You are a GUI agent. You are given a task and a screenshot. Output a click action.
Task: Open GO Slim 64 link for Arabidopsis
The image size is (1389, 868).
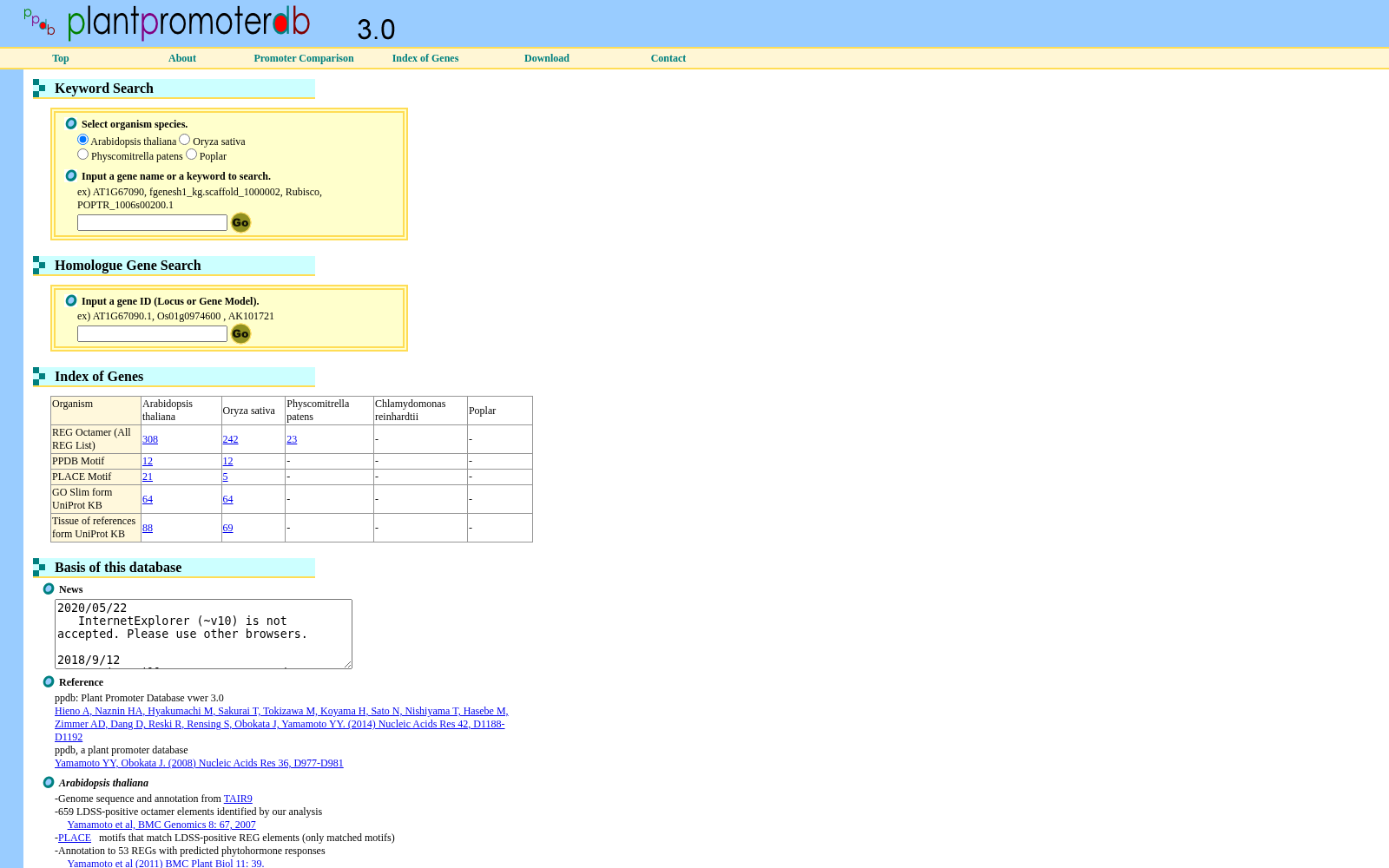tap(148, 499)
